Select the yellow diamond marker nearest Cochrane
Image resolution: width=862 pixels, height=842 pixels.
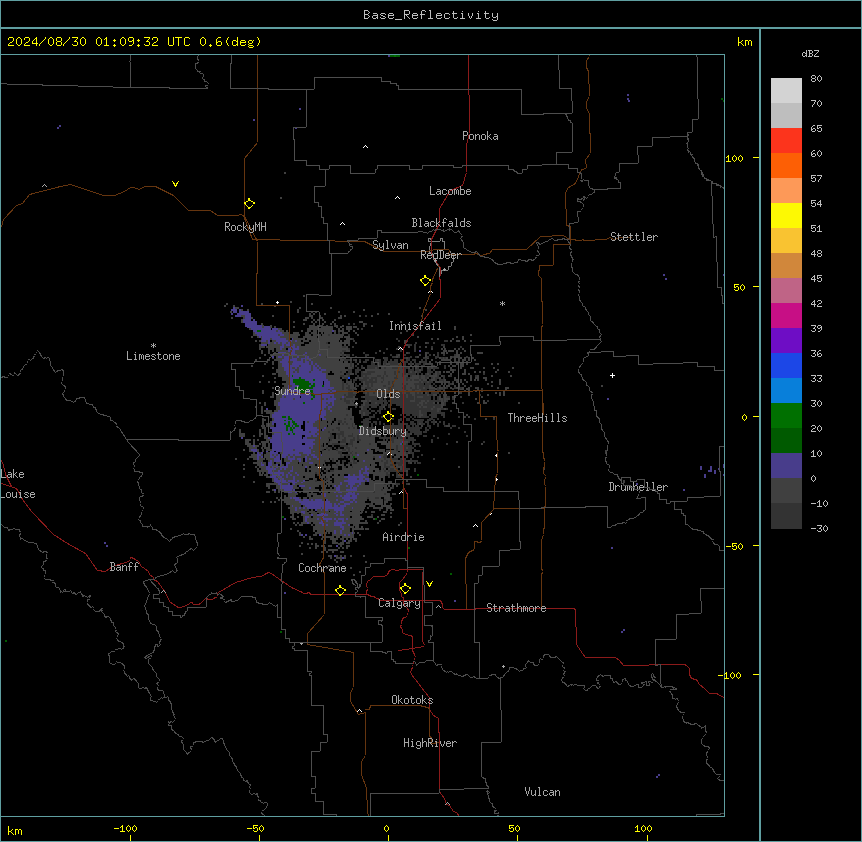coord(340,590)
